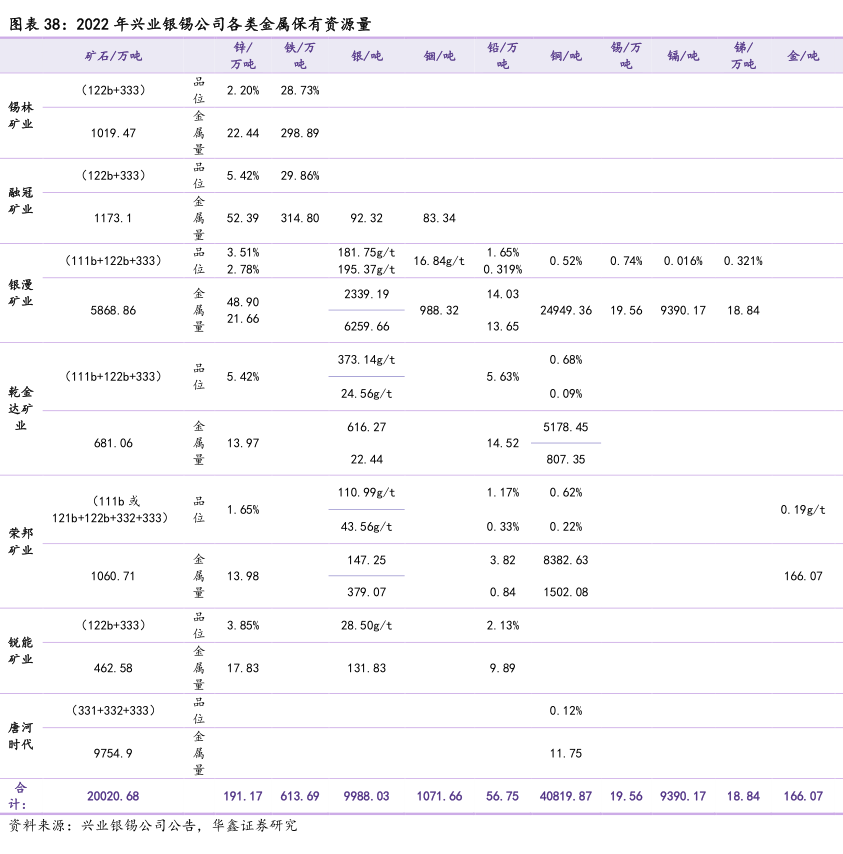Image resolution: width=843 pixels, height=854 pixels.
Task: Select copper amount '24949.36'
Action: tap(566, 310)
